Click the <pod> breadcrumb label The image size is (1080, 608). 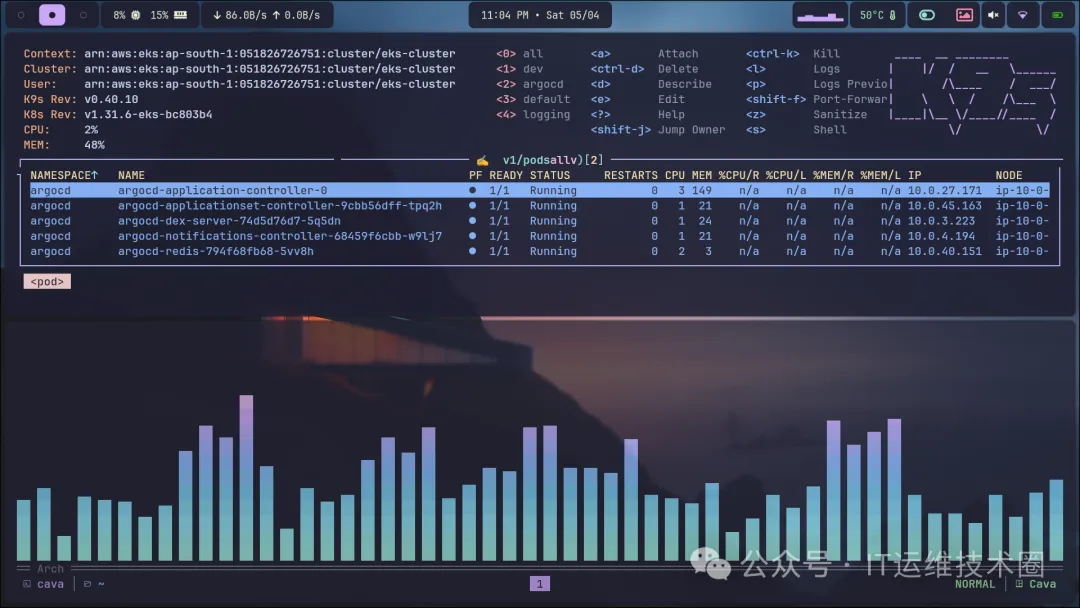(x=47, y=282)
